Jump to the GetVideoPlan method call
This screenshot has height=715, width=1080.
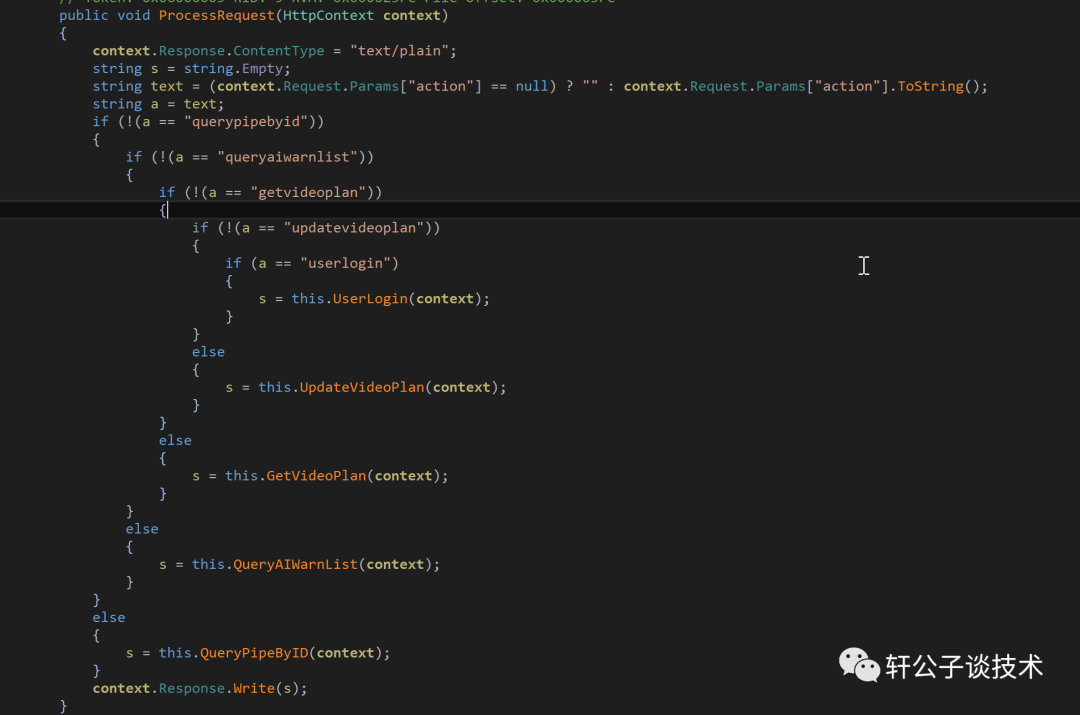[x=316, y=476]
